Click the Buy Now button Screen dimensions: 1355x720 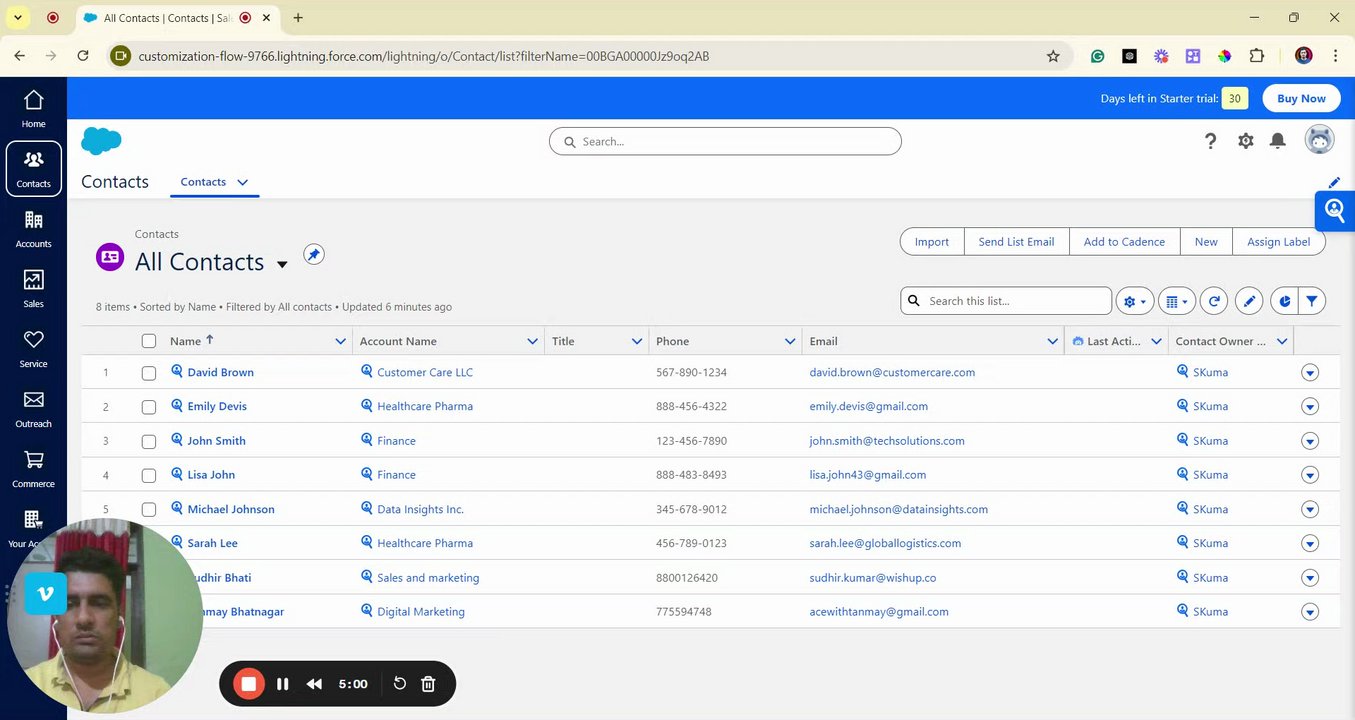point(1301,98)
